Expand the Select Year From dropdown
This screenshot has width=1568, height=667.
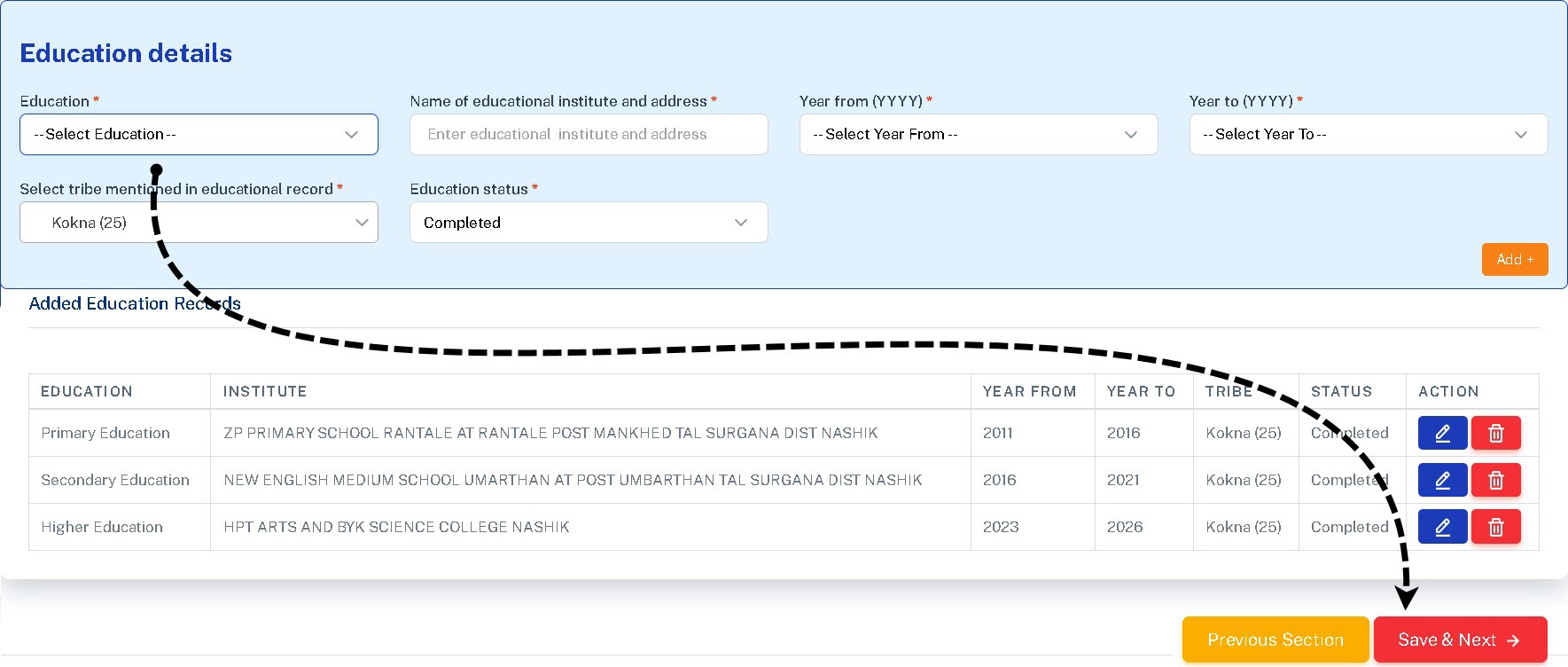pyautogui.click(x=978, y=135)
